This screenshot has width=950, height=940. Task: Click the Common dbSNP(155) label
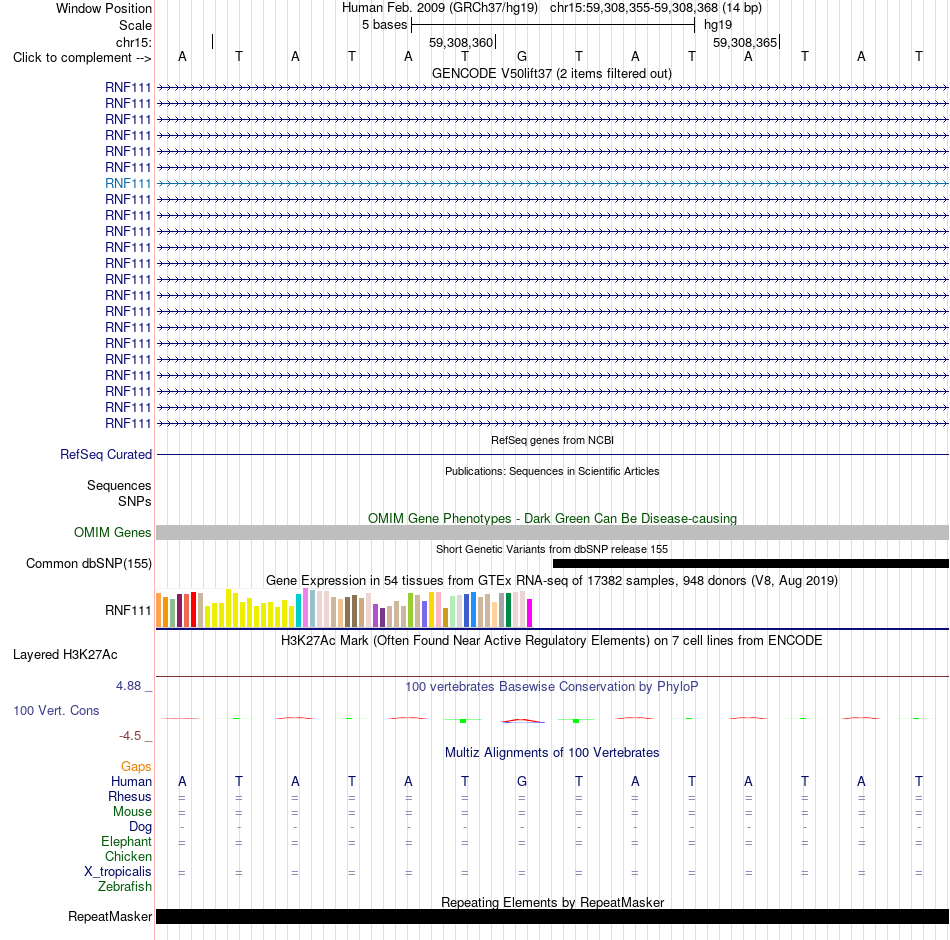coord(89,563)
